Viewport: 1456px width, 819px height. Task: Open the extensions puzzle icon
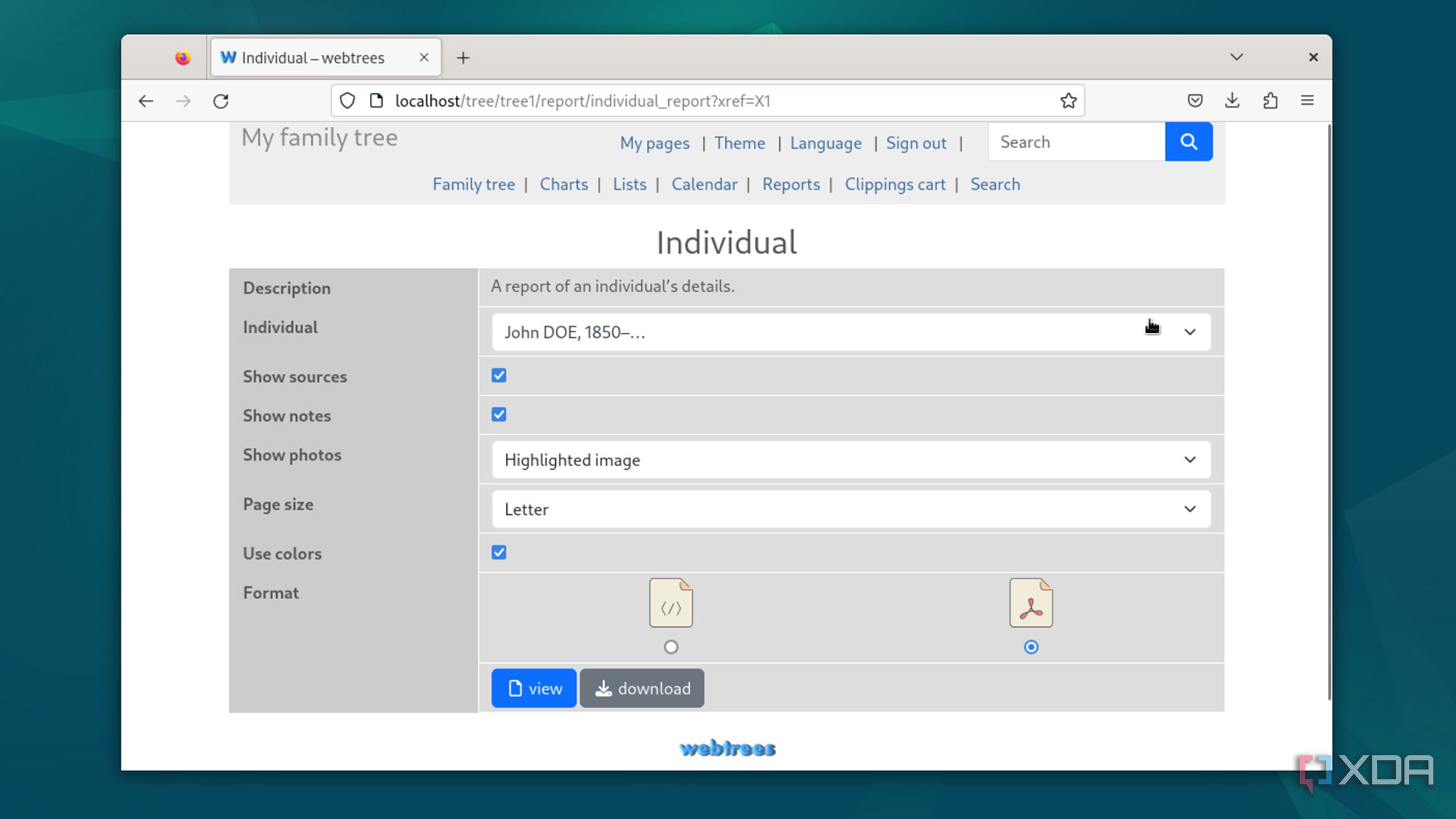point(1270,101)
